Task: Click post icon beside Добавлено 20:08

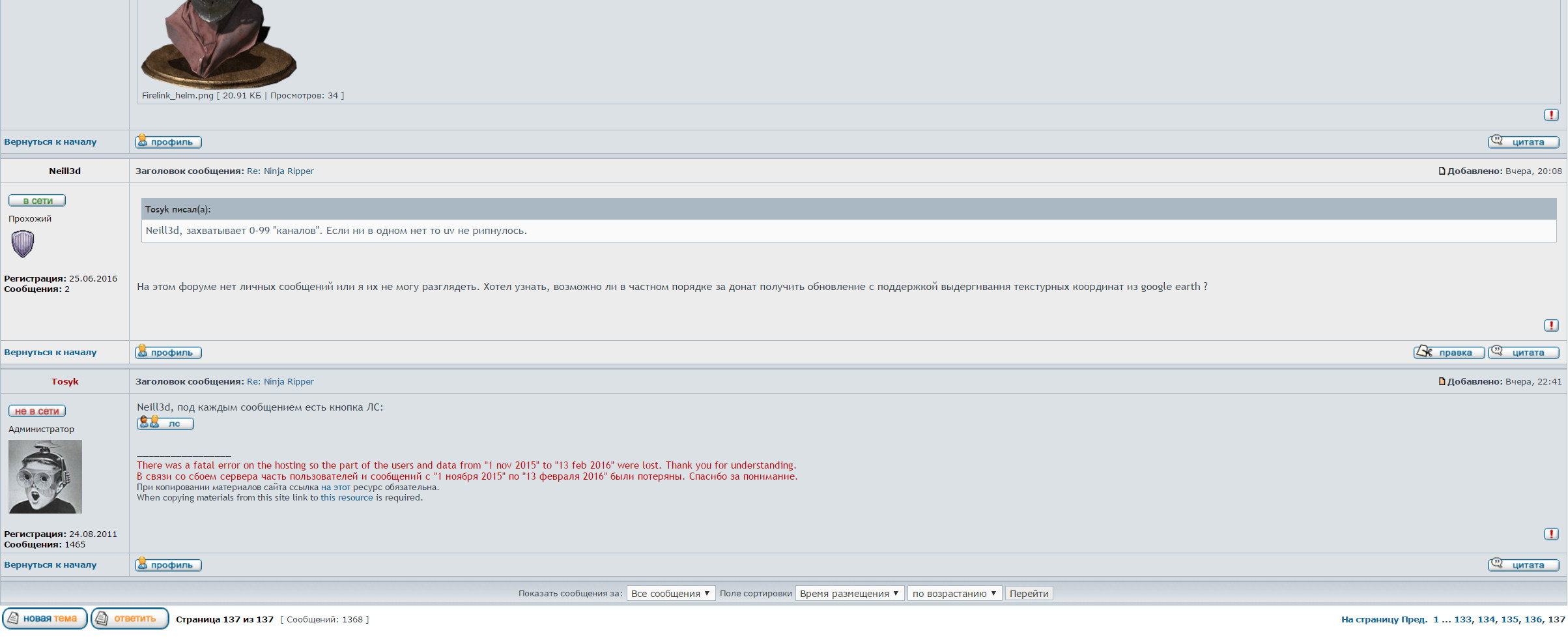Action: (x=1442, y=171)
